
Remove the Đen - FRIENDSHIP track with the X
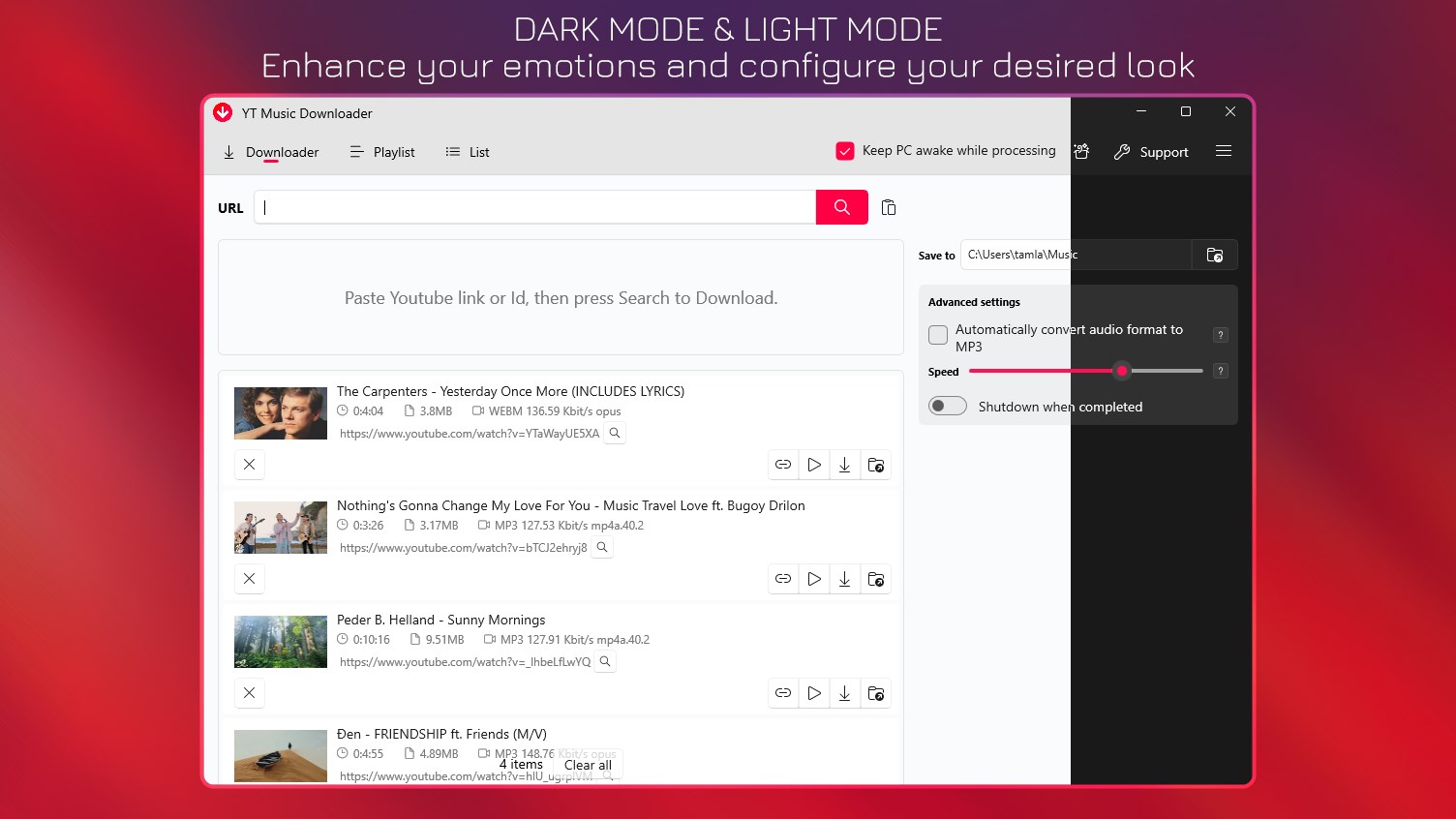coord(249,806)
